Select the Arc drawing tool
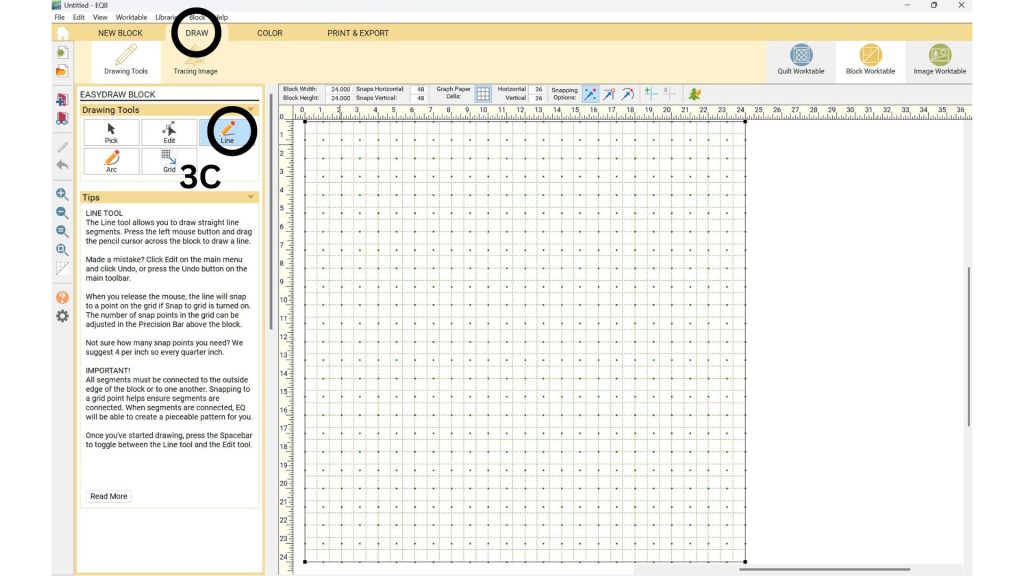Screen dimensions: 1024x576 pyautogui.click(x=111, y=161)
